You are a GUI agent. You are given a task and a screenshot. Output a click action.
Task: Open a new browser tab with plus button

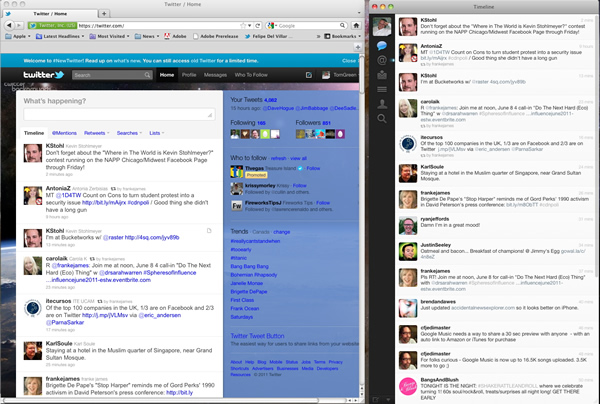[x=104, y=14]
